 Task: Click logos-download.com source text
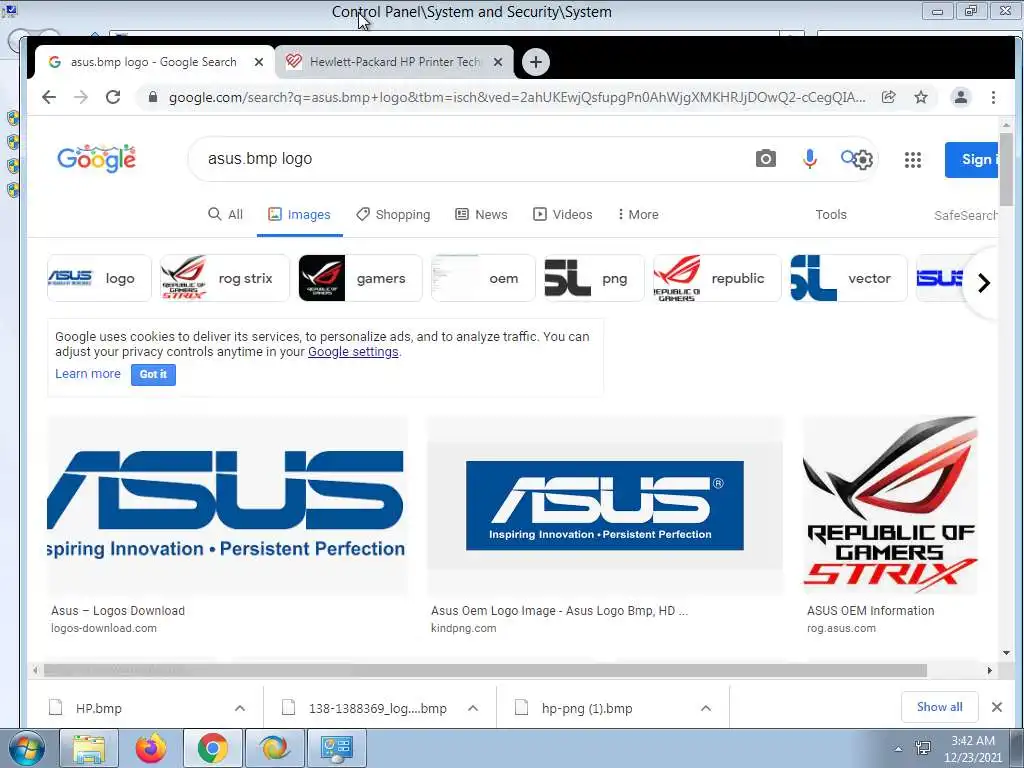[x=104, y=628]
